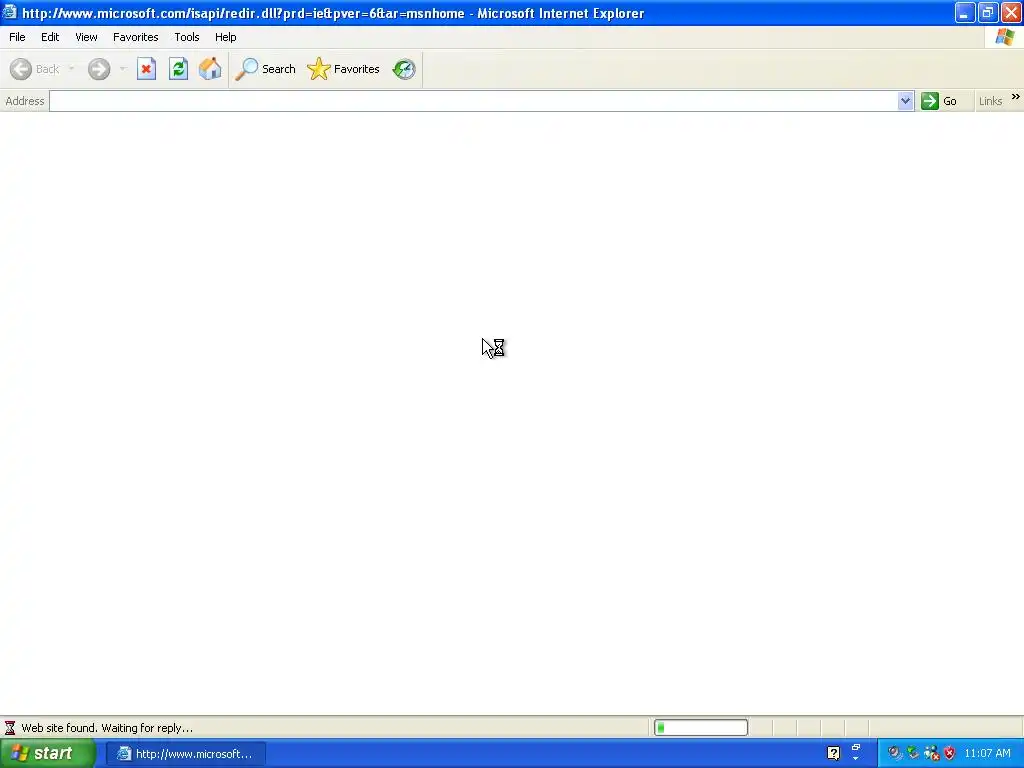
Task: Expand the Forward button history dropdown arrow
Action: point(123,69)
